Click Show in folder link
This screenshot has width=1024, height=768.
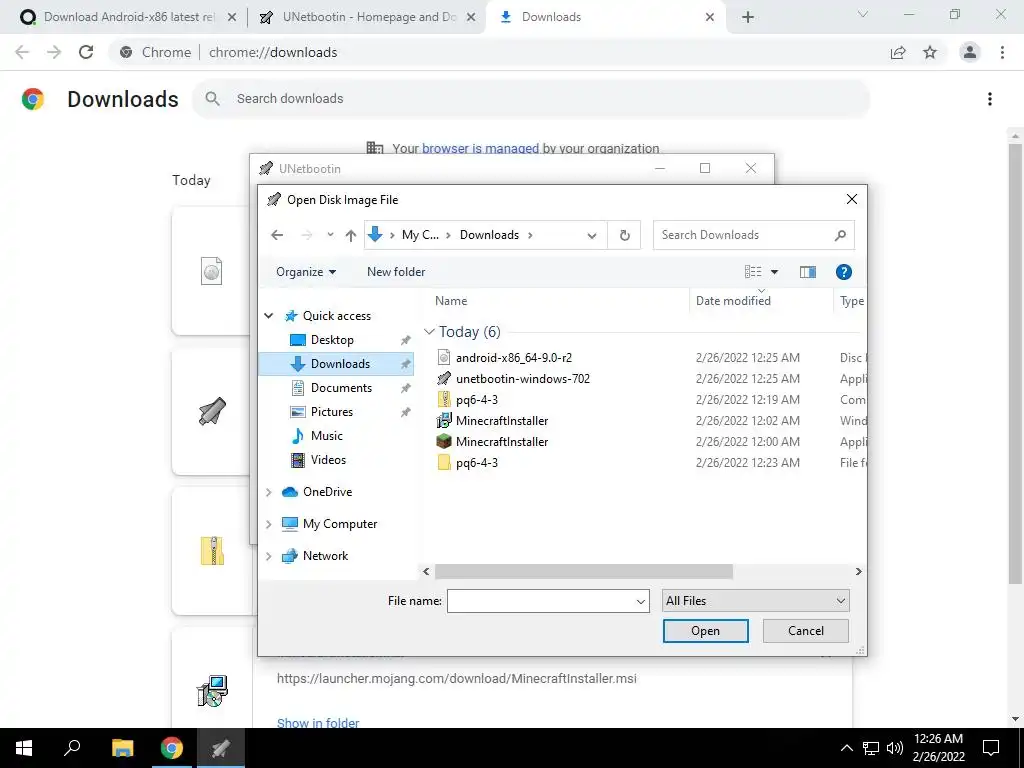[x=318, y=723]
